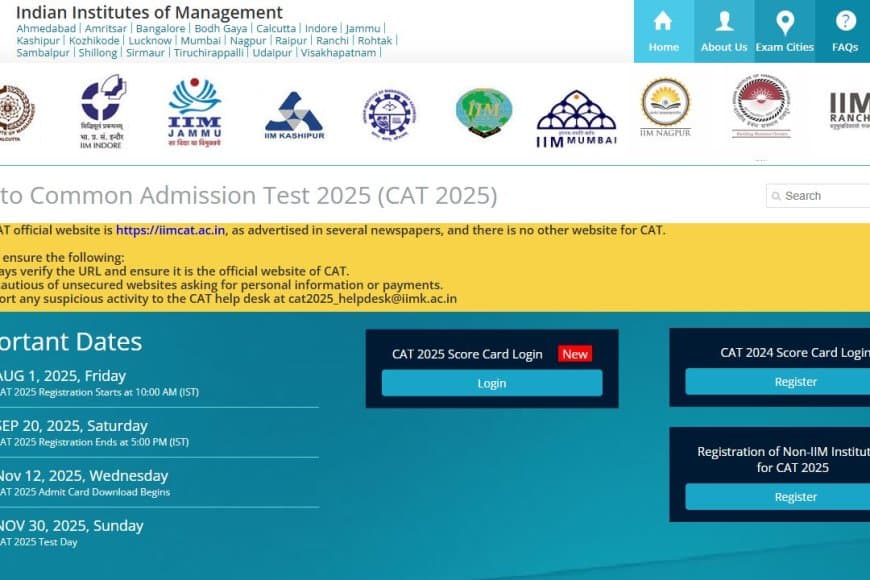This screenshot has width=870, height=580.
Task: Select the IIM Jammu logo
Action: point(195,110)
